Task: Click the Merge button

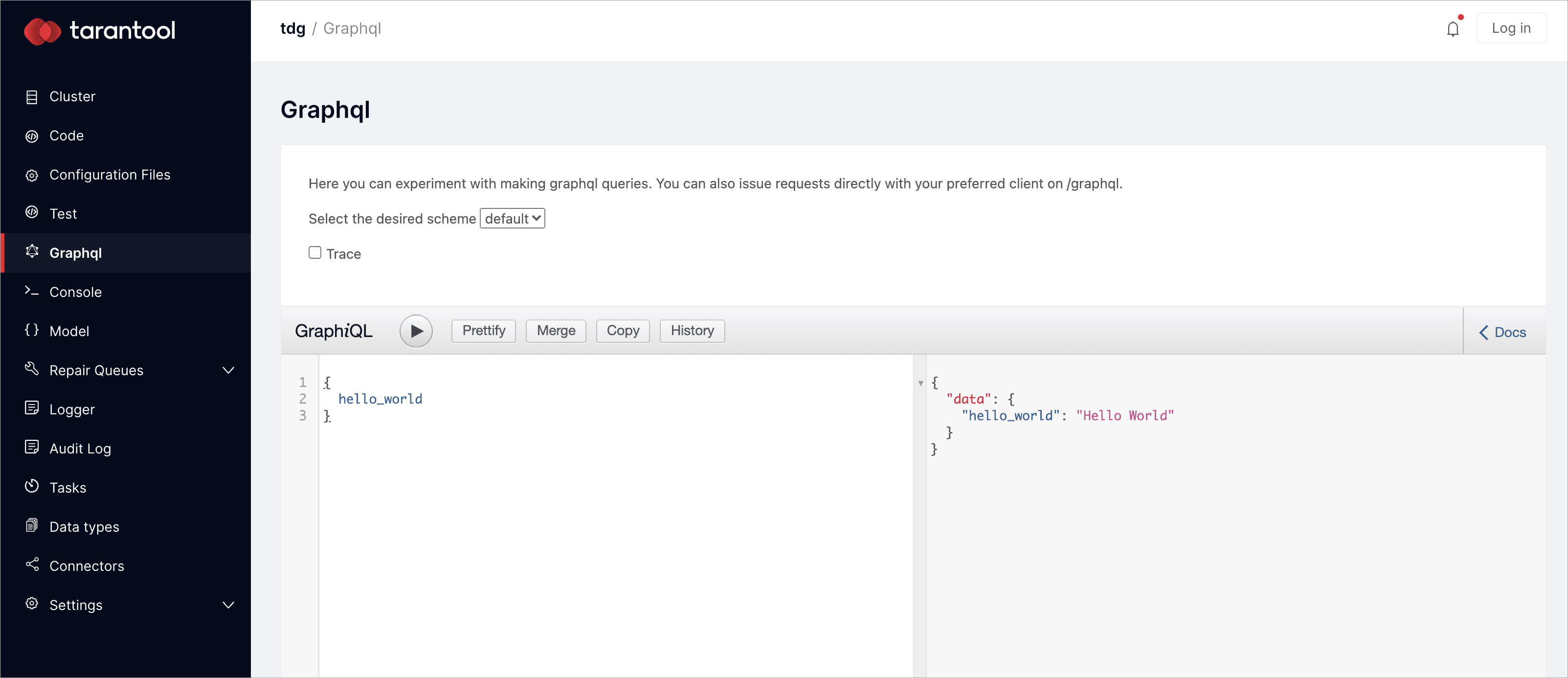Action: [x=556, y=331]
